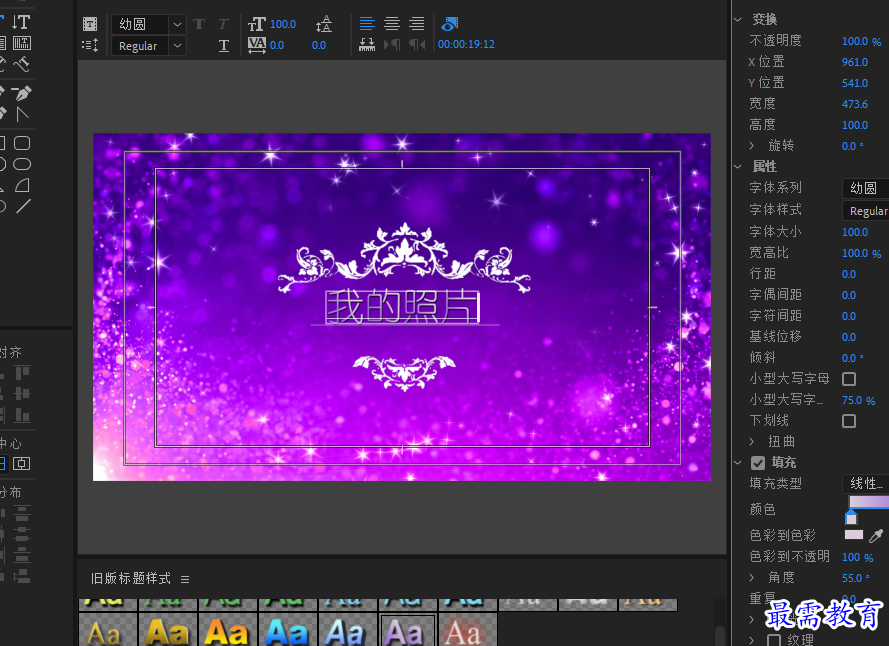
Task: Apply the red serif Aa style
Action: pyautogui.click(x=467, y=631)
